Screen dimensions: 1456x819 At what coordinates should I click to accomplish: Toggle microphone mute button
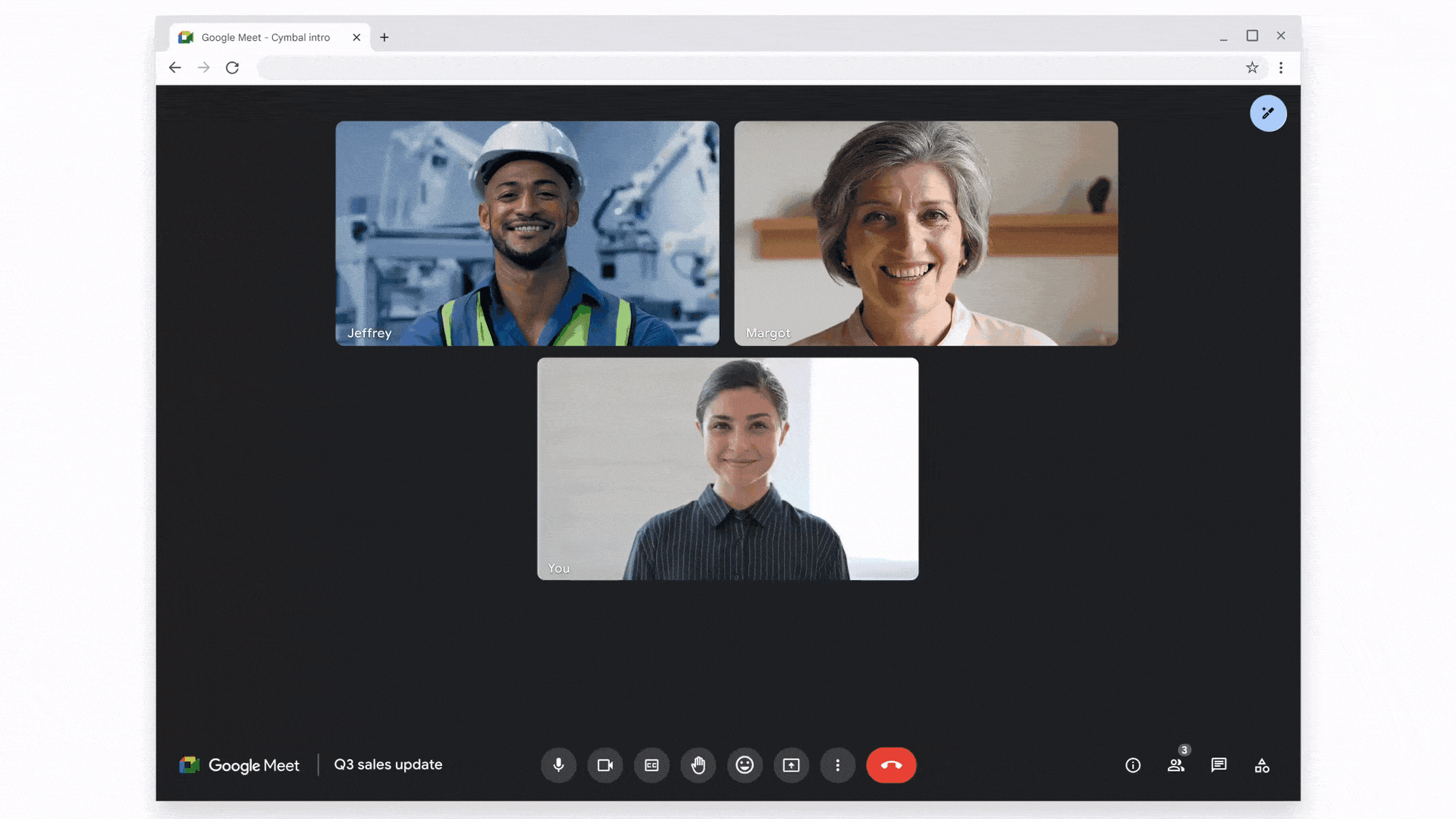point(557,764)
